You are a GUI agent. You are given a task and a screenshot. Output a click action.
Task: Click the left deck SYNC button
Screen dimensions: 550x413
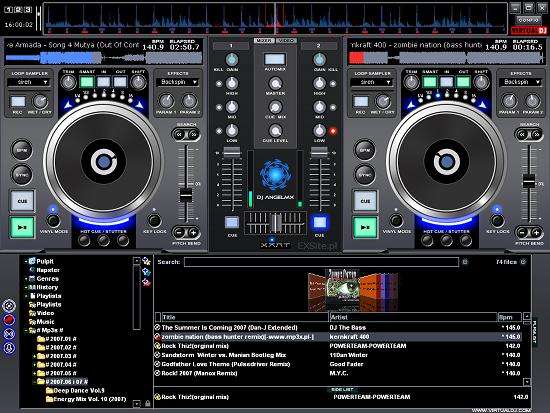(x=22, y=174)
